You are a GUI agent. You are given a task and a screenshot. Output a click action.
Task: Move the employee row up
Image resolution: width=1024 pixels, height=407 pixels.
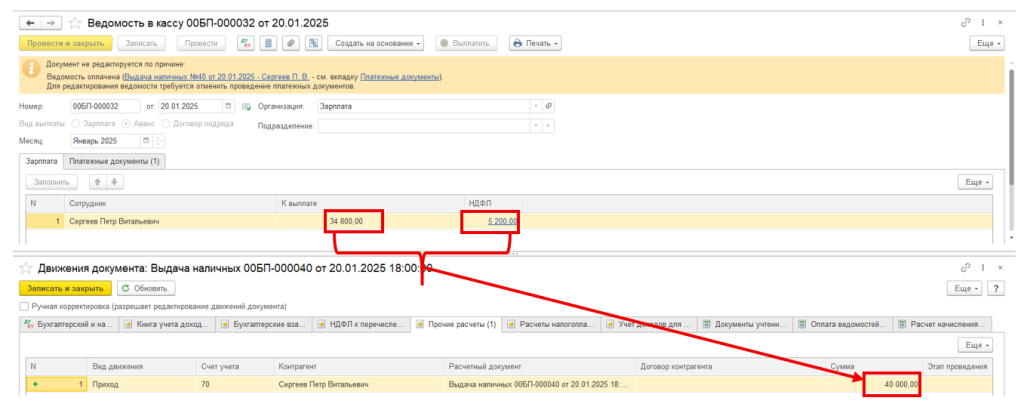pos(98,182)
